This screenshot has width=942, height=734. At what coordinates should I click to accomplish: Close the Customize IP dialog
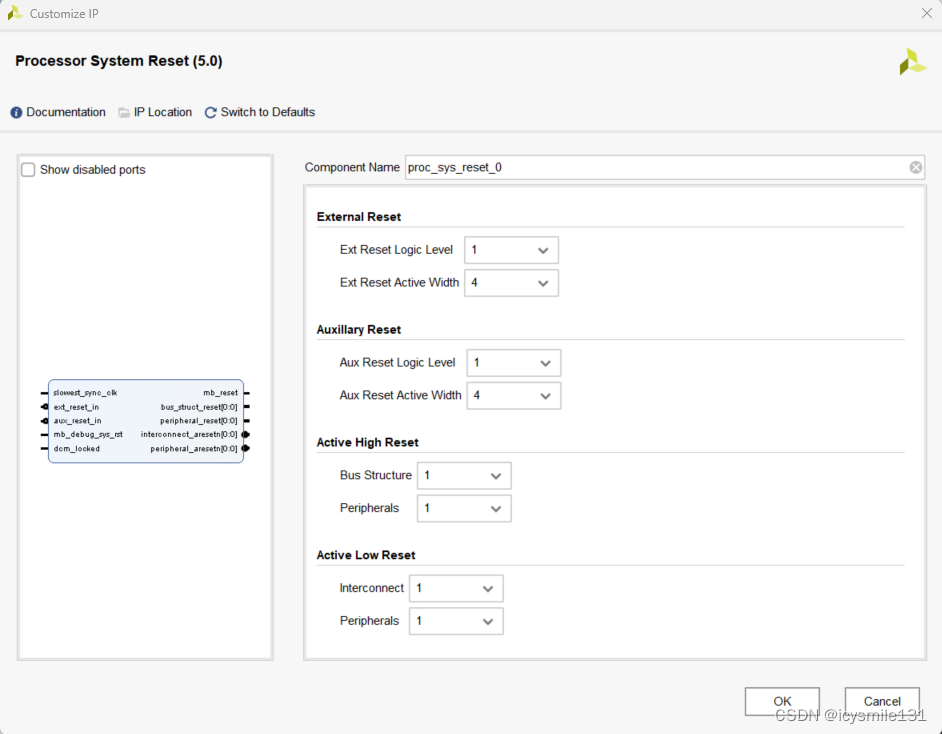pos(927,13)
